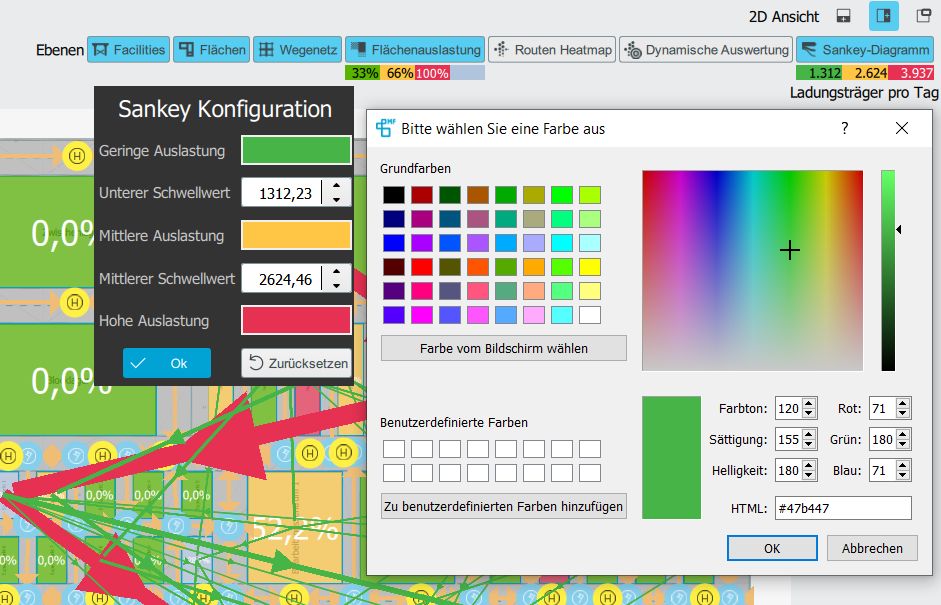Image resolution: width=941 pixels, height=605 pixels.
Task: Toggle the 100% utilization threshold
Action: (x=433, y=72)
